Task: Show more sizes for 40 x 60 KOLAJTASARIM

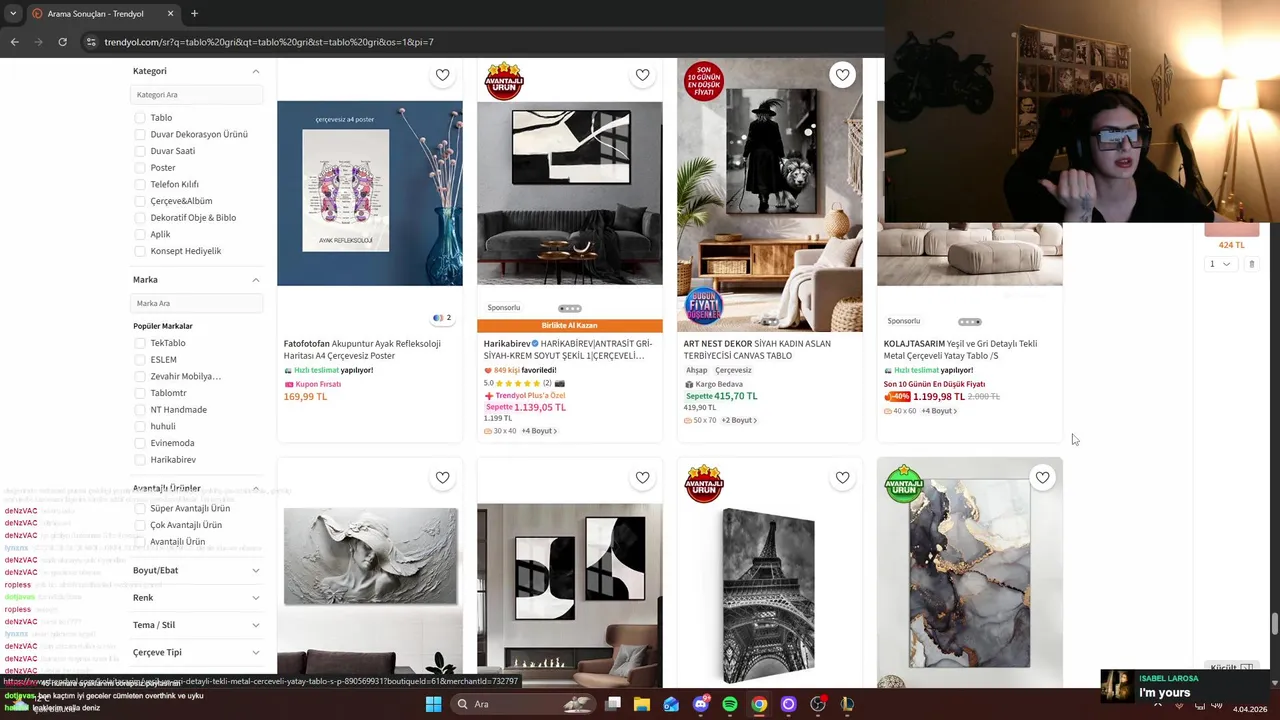Action: coord(939,411)
